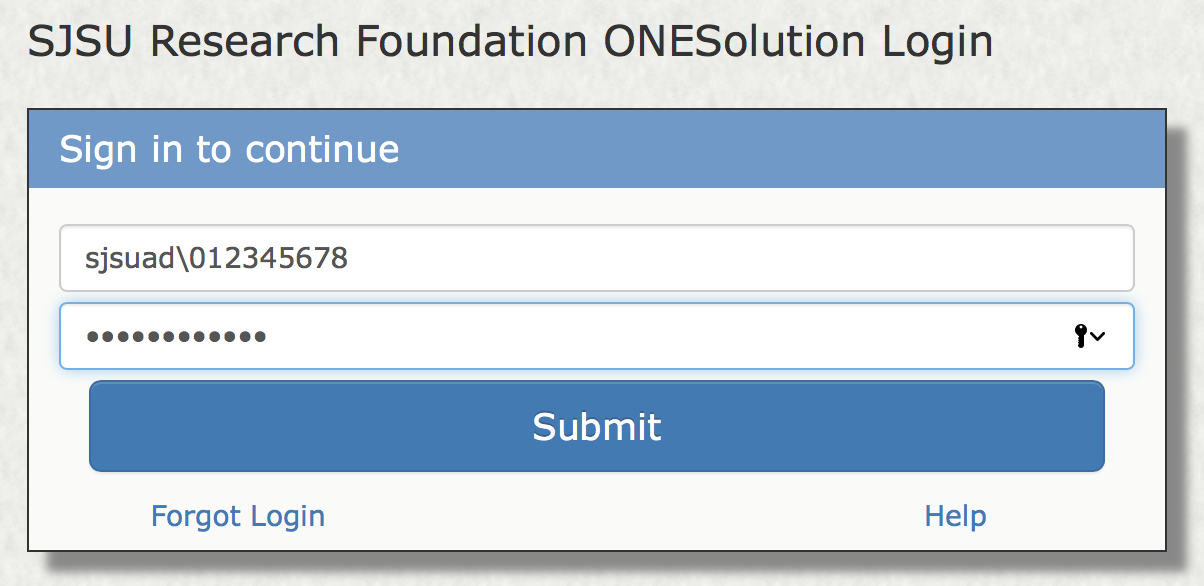The width and height of the screenshot is (1204, 586).
Task: Open the Forgot Login link
Action: [x=237, y=516]
